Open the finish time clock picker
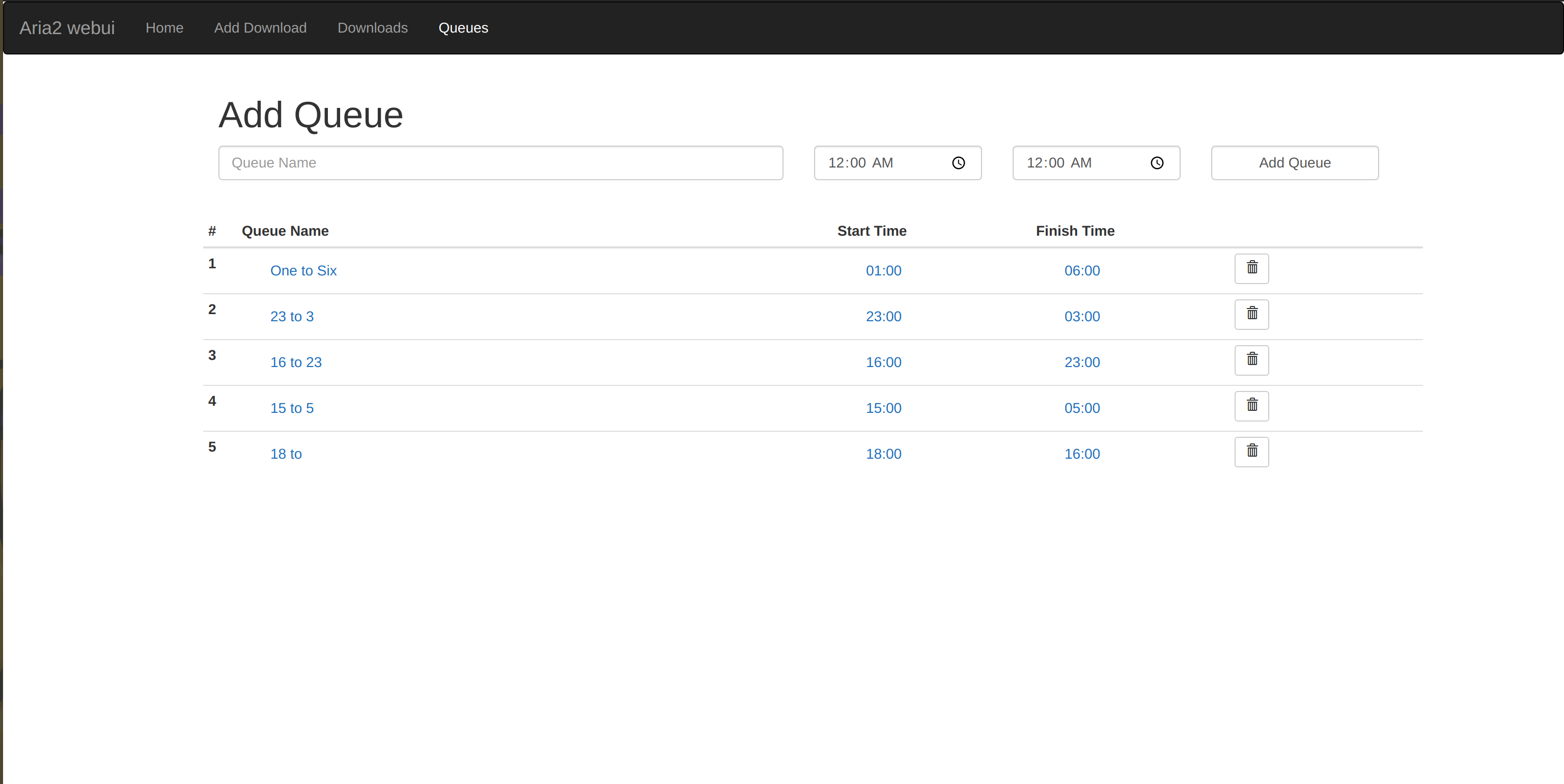 pyautogui.click(x=1157, y=163)
